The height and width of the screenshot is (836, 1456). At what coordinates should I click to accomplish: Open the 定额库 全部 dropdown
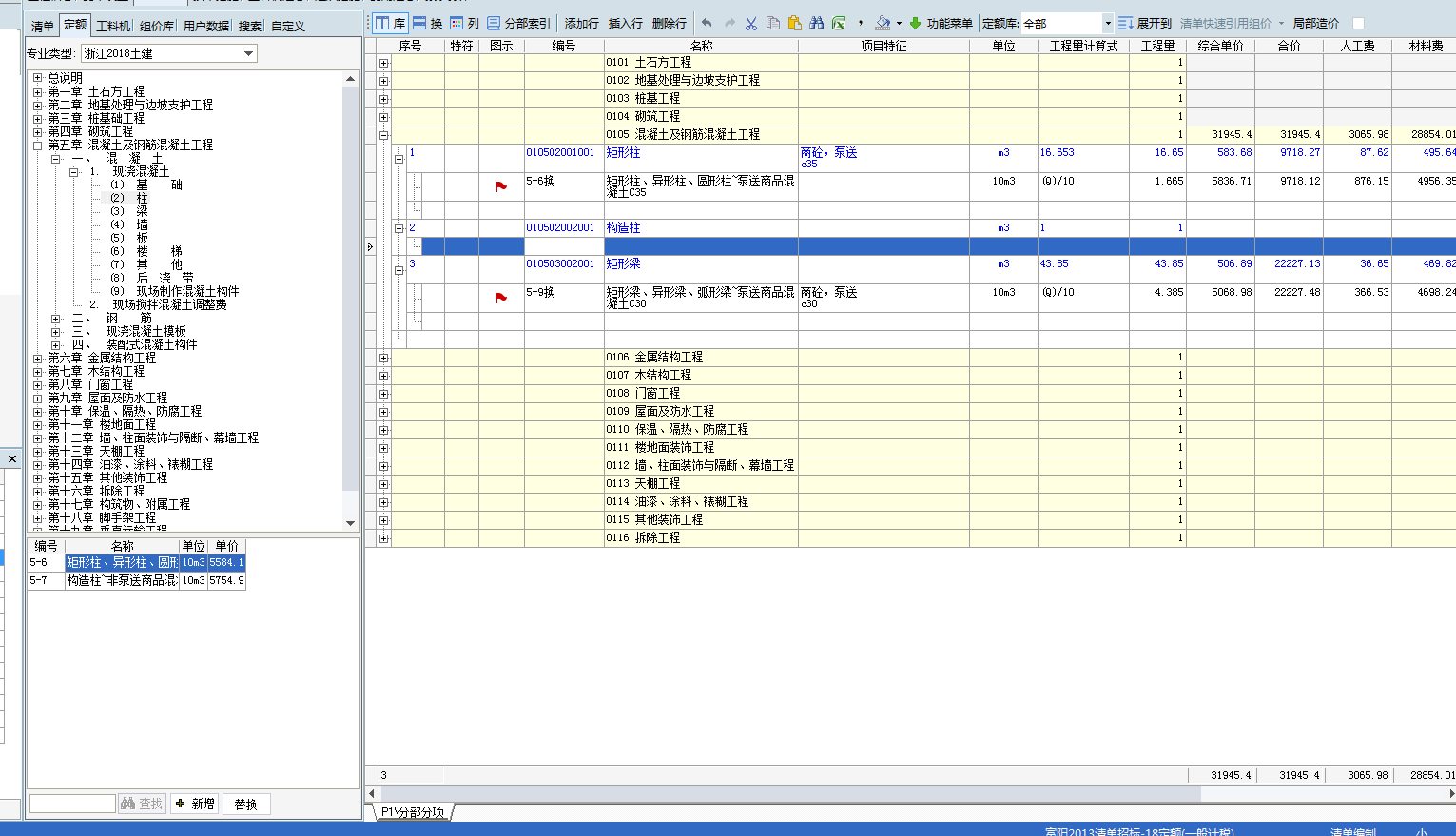[1108, 23]
